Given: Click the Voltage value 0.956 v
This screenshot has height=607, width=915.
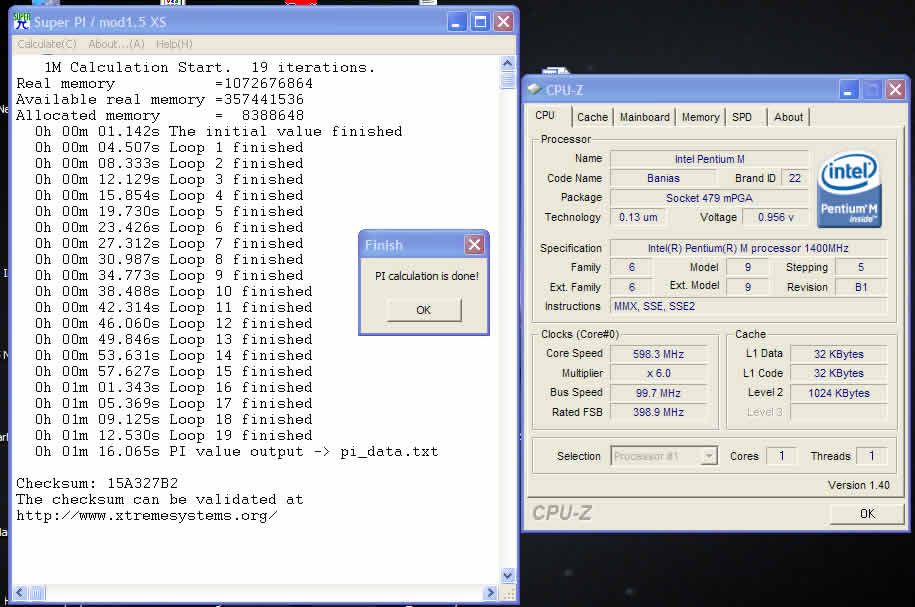Looking at the screenshot, I should pyautogui.click(x=776, y=217).
